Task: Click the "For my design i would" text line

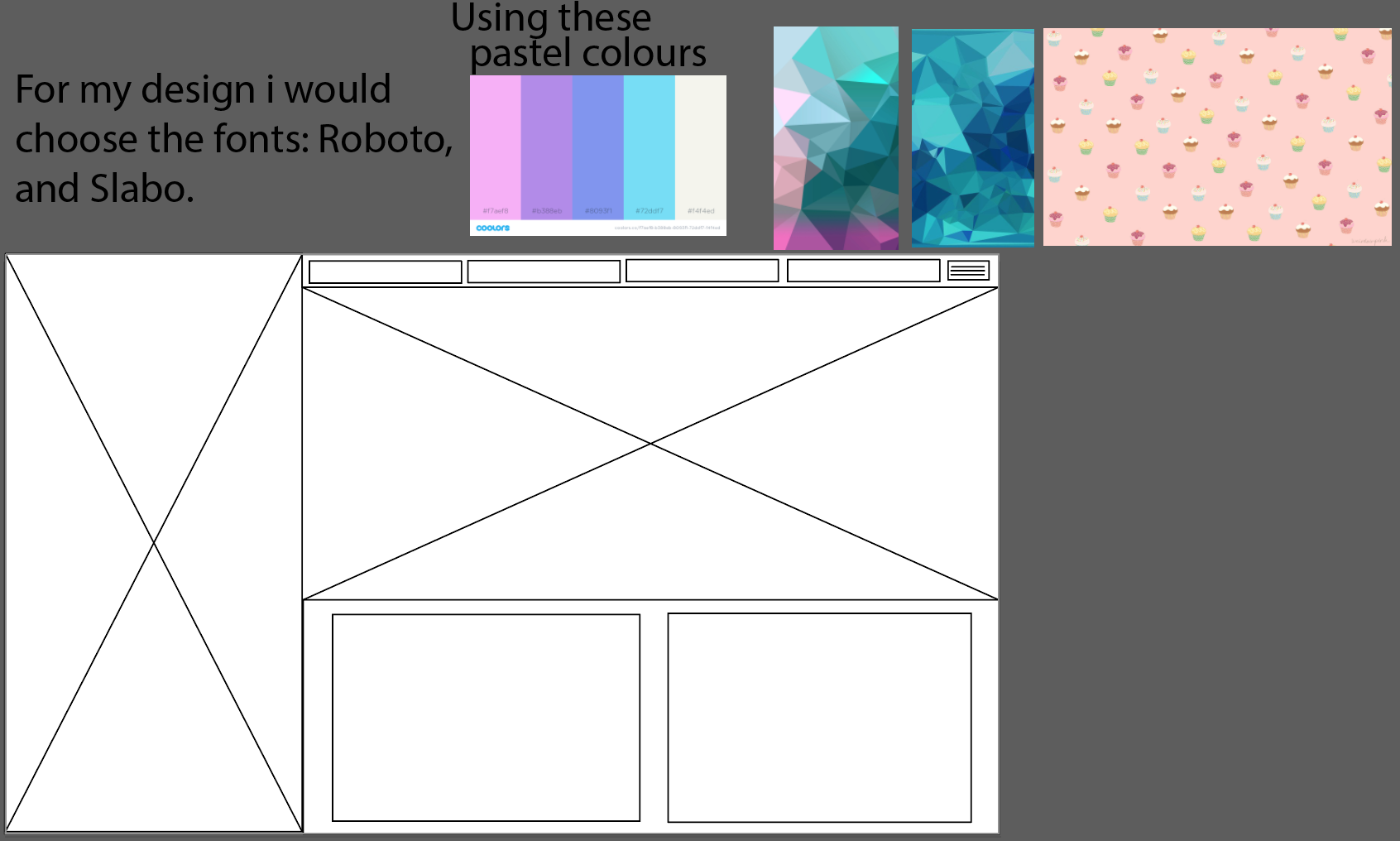Action: pos(203,89)
